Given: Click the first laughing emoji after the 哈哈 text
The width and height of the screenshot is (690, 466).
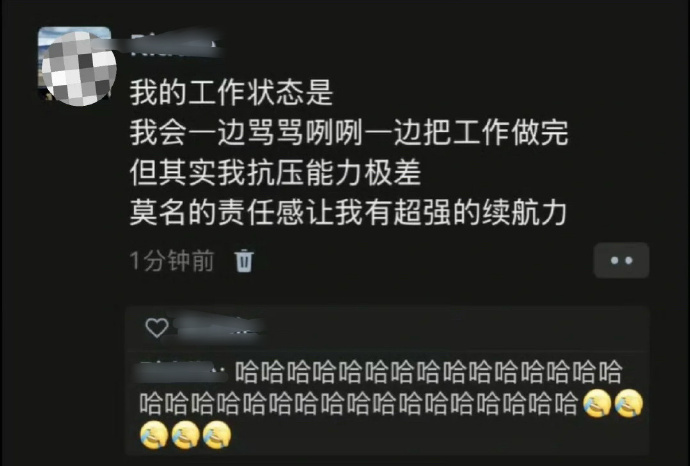Looking at the screenshot, I should 597,403.
